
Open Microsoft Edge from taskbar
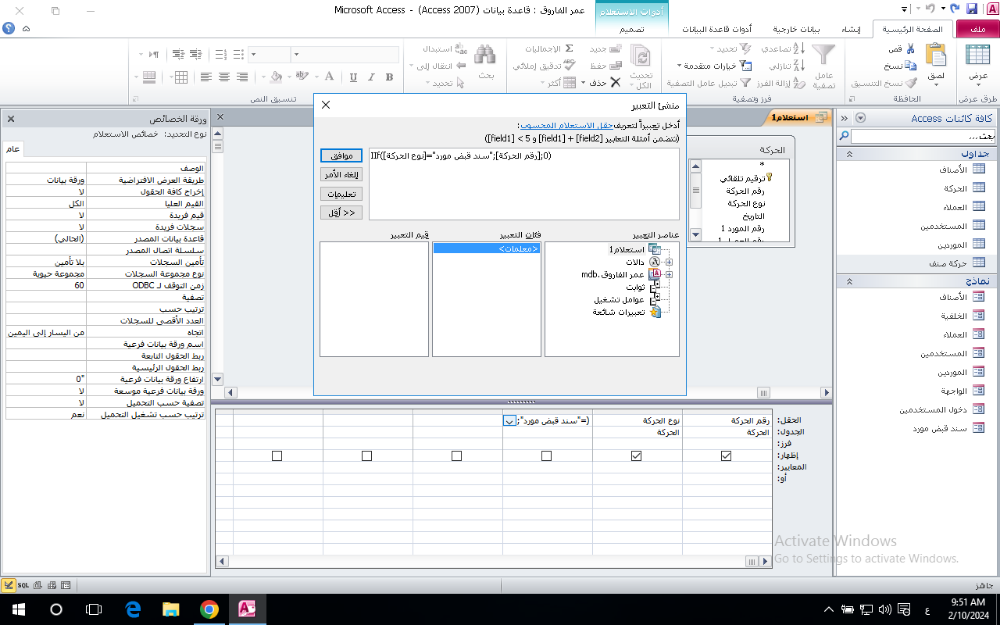click(x=133, y=609)
